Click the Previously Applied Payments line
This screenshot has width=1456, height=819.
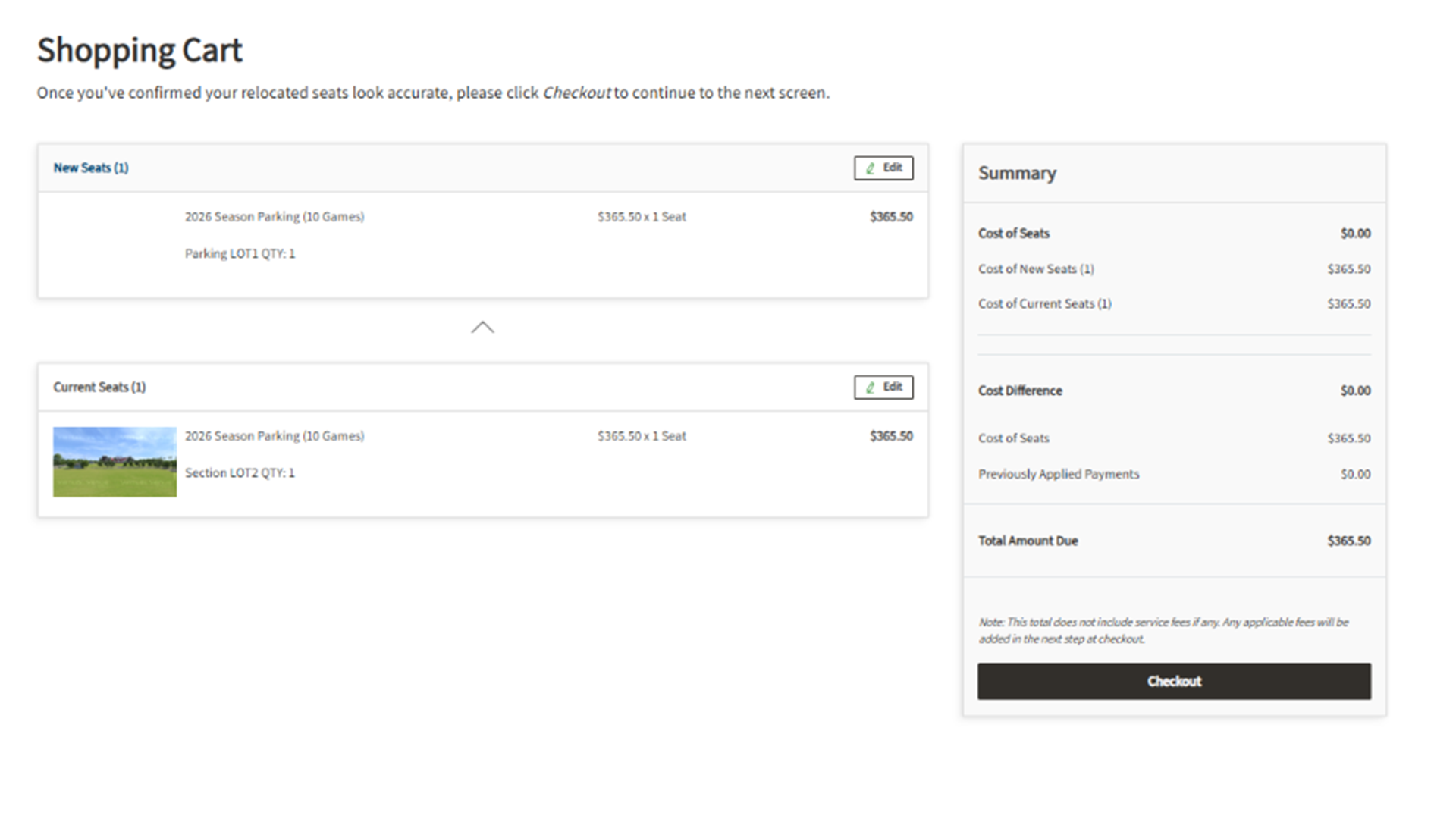[1059, 474]
